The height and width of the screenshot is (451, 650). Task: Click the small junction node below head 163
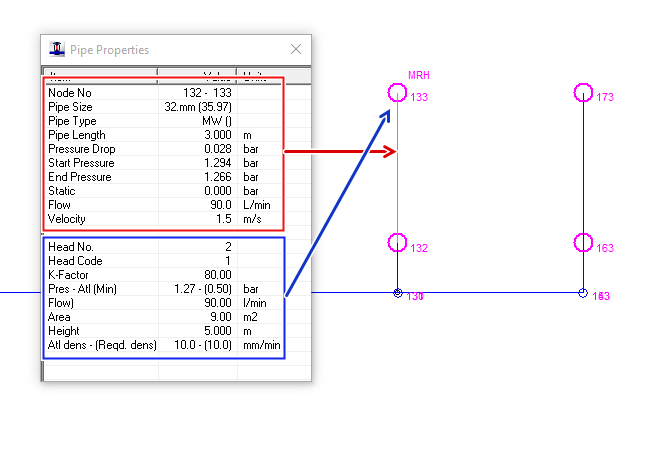tap(583, 293)
